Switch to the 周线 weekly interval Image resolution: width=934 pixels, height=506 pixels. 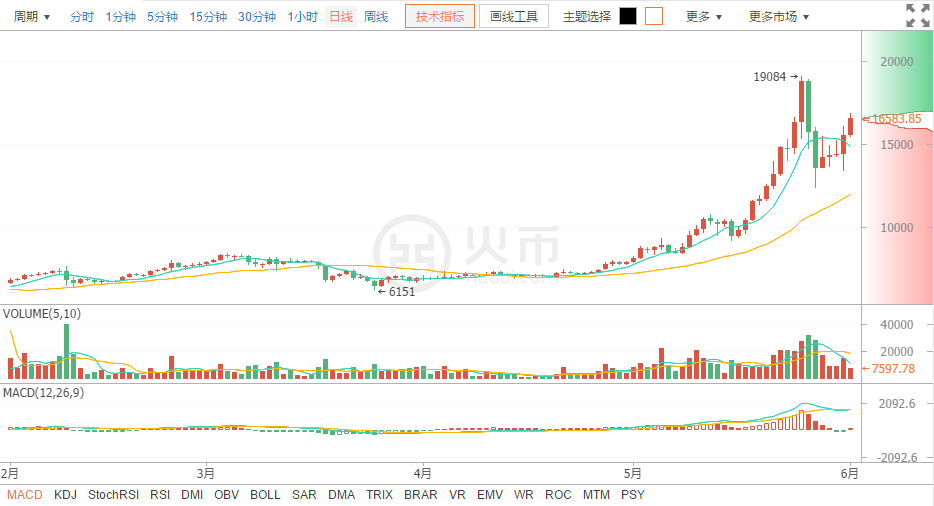click(x=376, y=17)
